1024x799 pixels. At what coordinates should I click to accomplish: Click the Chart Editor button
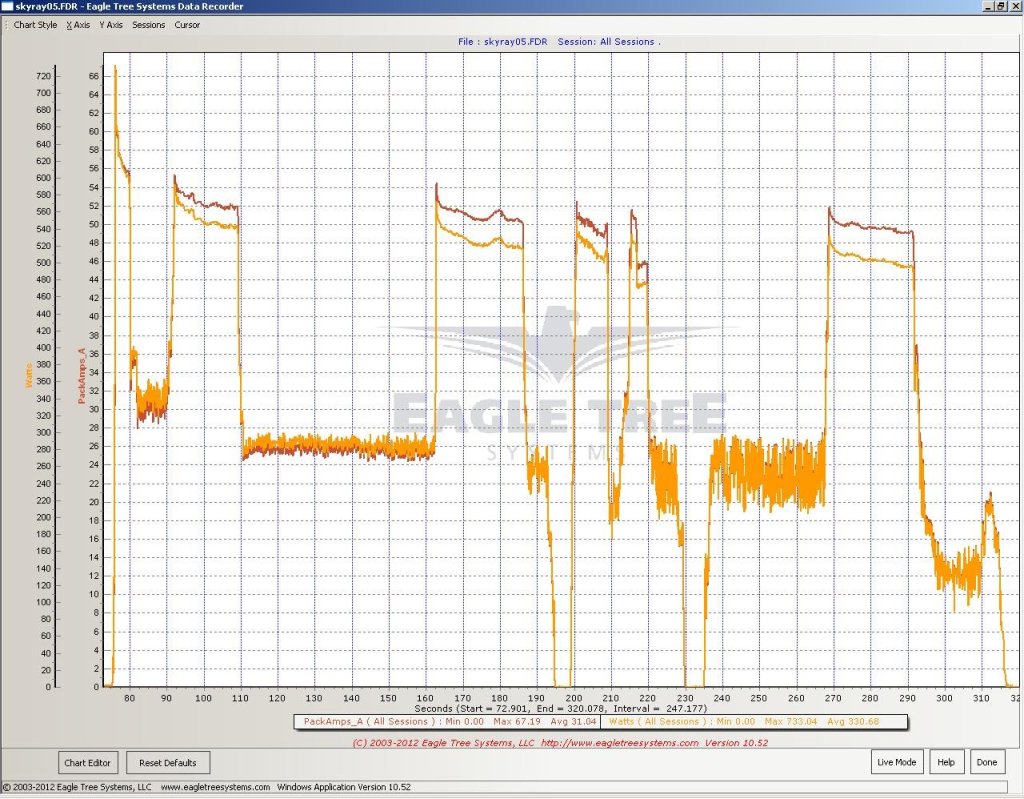(x=88, y=762)
